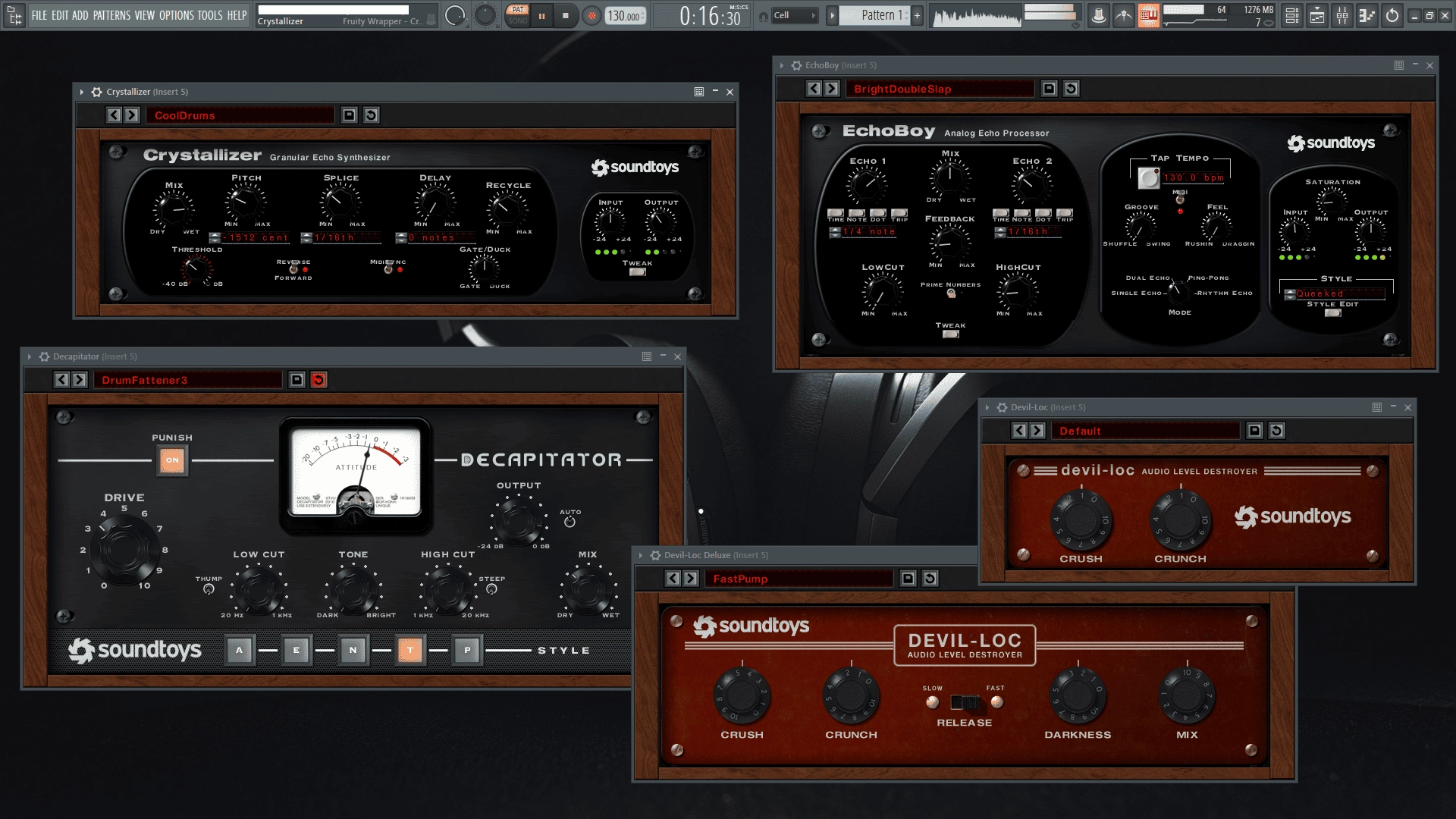This screenshot has height=819, width=1456.
Task: Pause playback in the transport bar
Action: [x=541, y=15]
